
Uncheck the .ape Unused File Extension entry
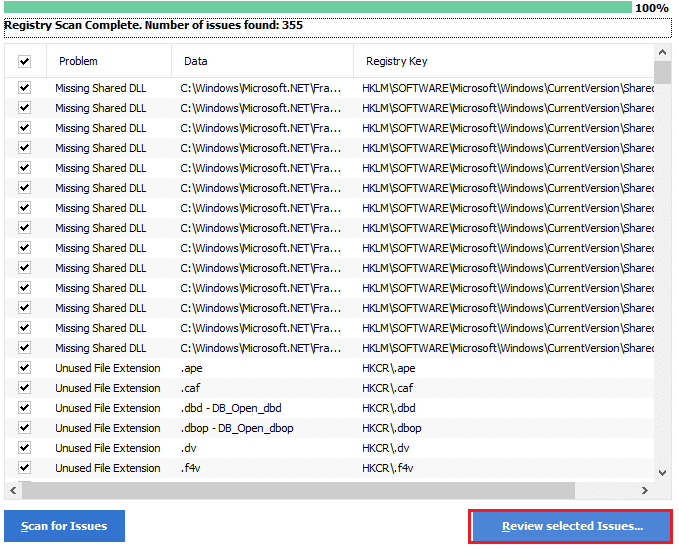25,368
